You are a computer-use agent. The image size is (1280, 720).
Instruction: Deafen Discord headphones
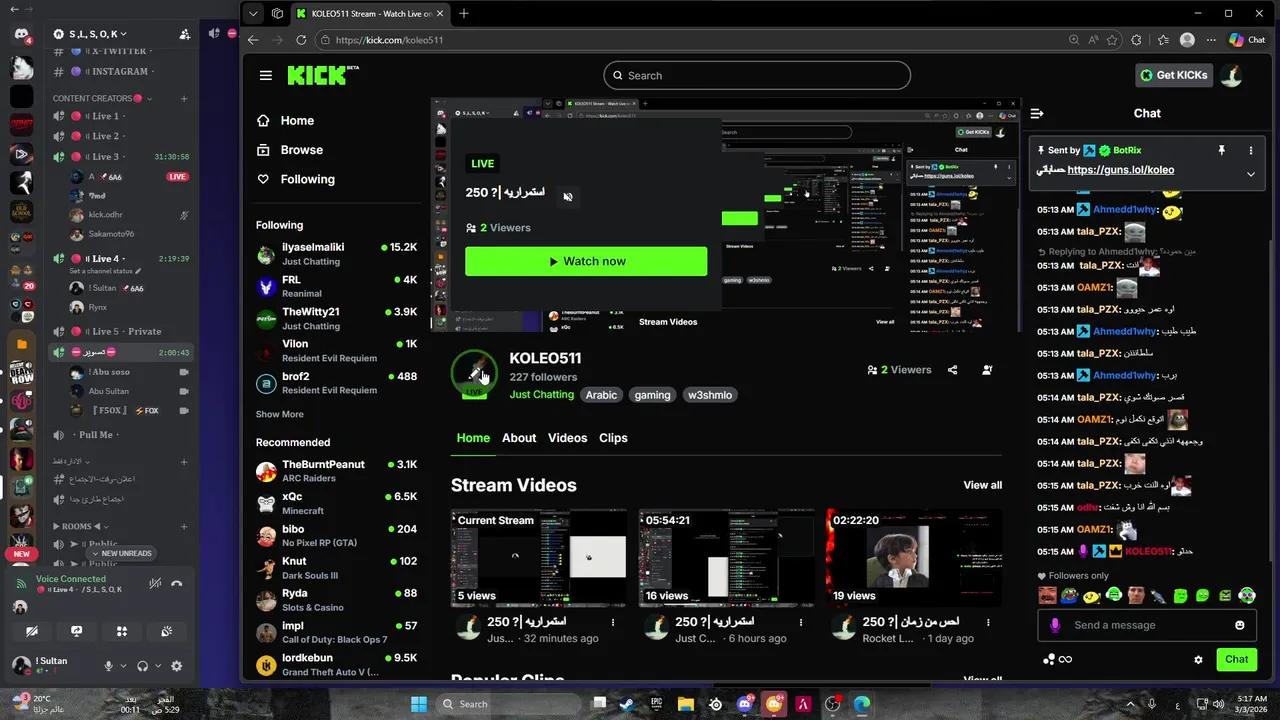143,666
